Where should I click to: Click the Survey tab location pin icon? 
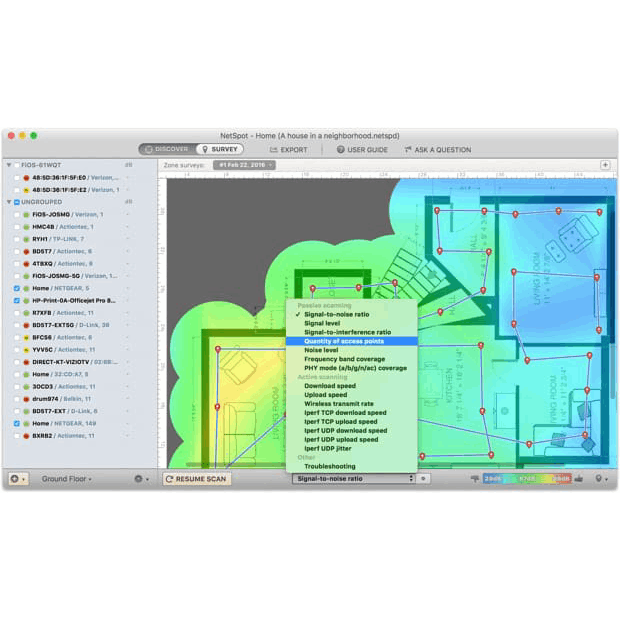[x=205, y=149]
